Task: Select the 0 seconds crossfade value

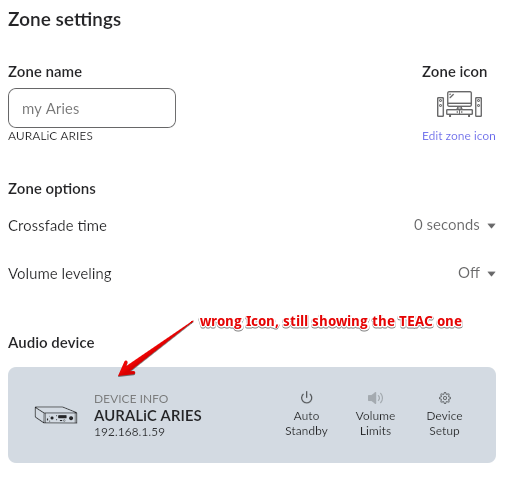Action: 447,225
